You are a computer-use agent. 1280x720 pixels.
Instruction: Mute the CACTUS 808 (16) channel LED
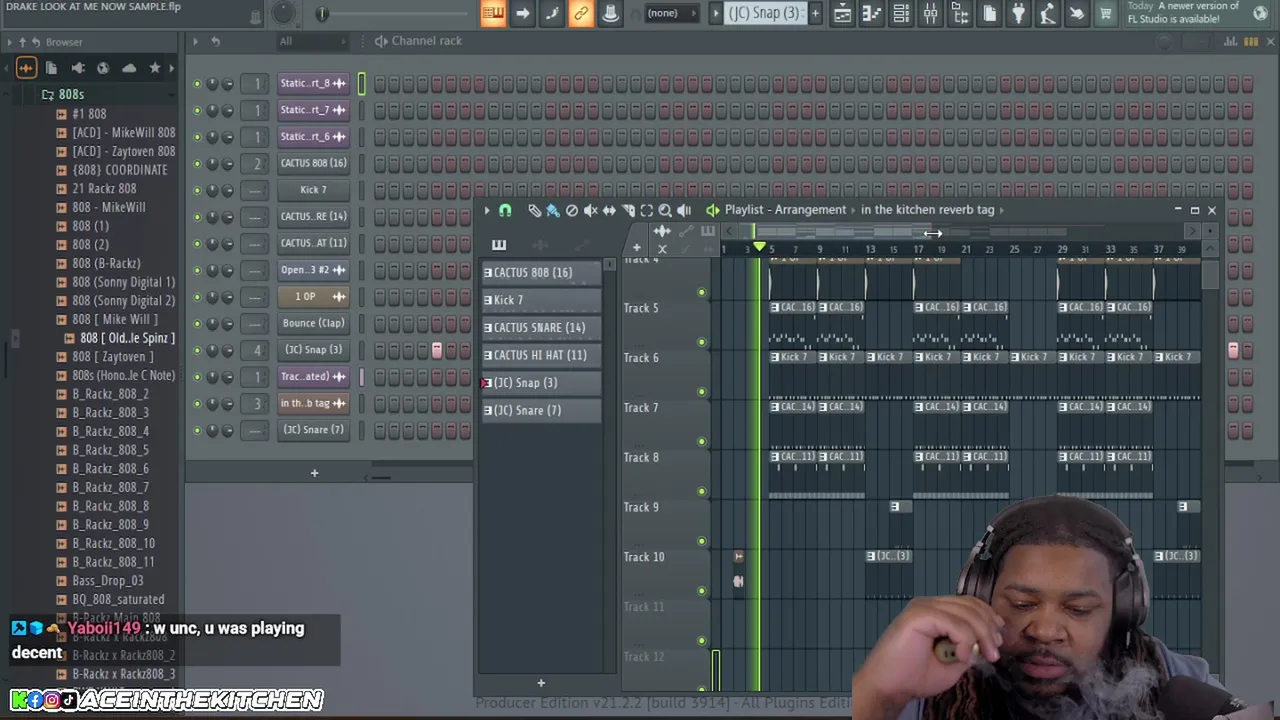pyautogui.click(x=197, y=164)
